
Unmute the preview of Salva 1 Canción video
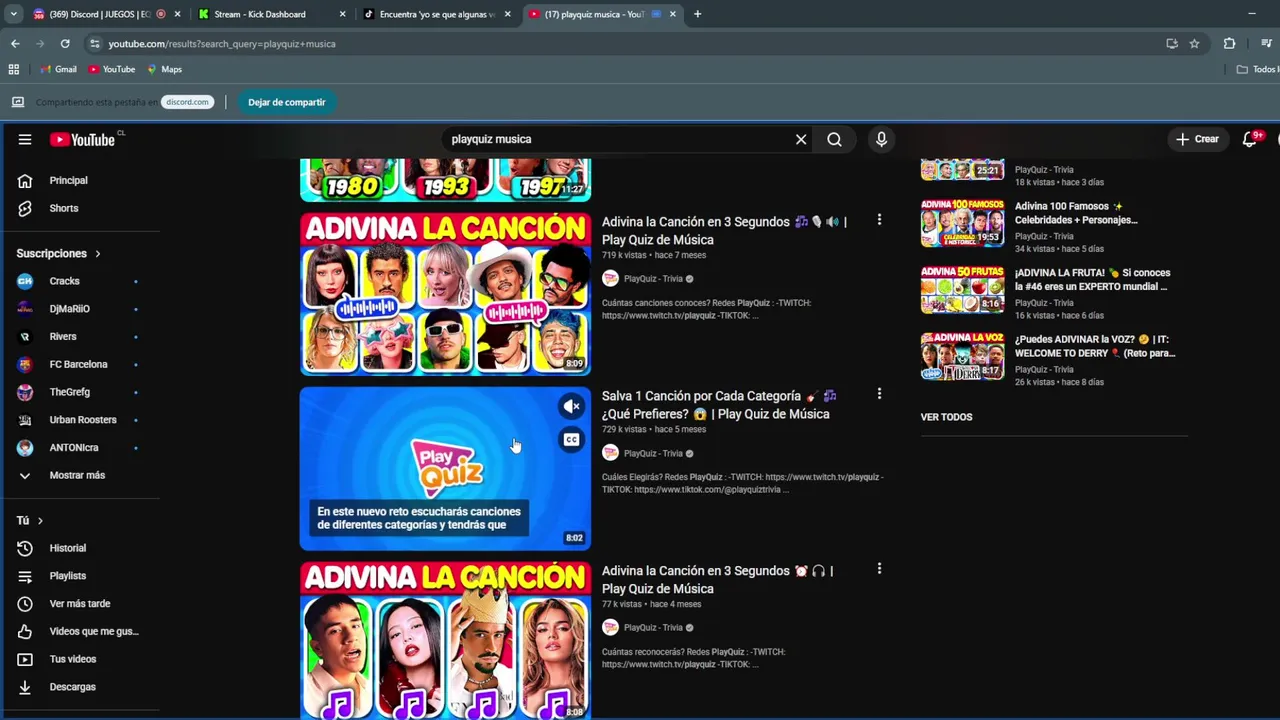[571, 406]
